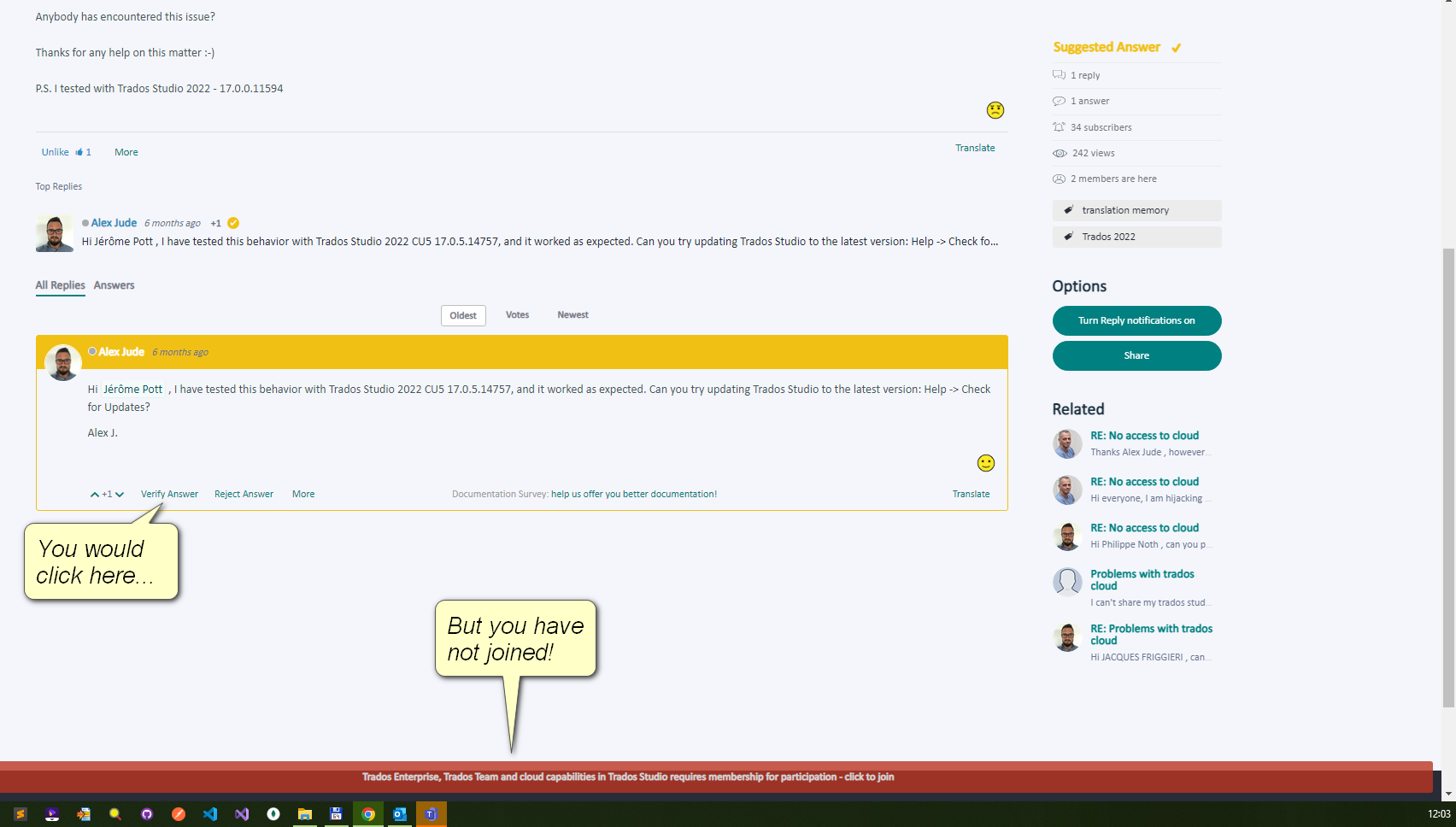Open Visual Studio from taskbar
This screenshot has height=827, width=1456.
pos(242,814)
